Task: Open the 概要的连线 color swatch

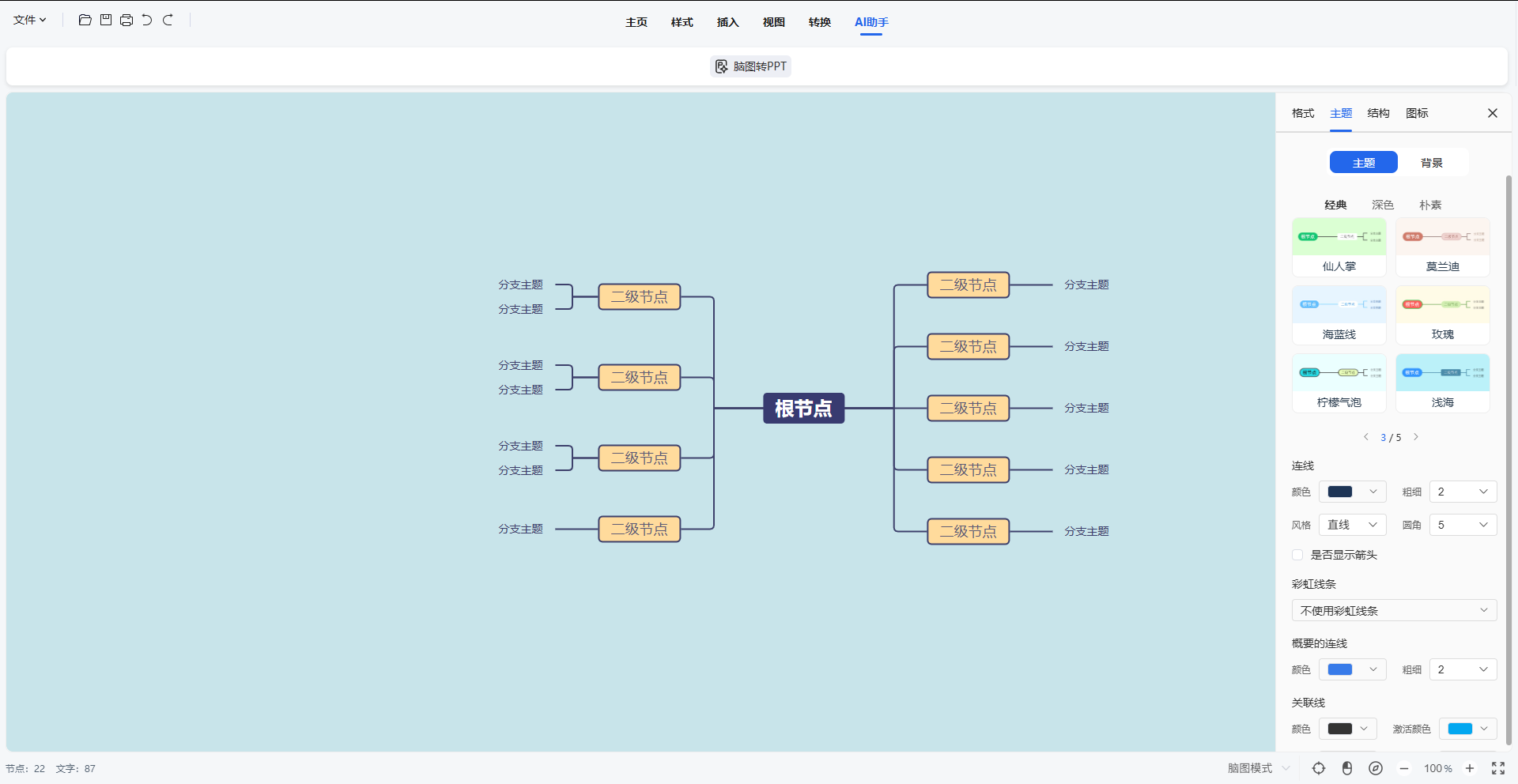Action: (1353, 669)
